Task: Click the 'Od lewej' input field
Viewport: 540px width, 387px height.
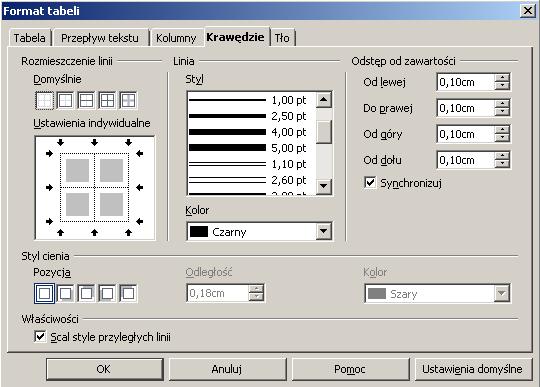Action: [x=466, y=82]
